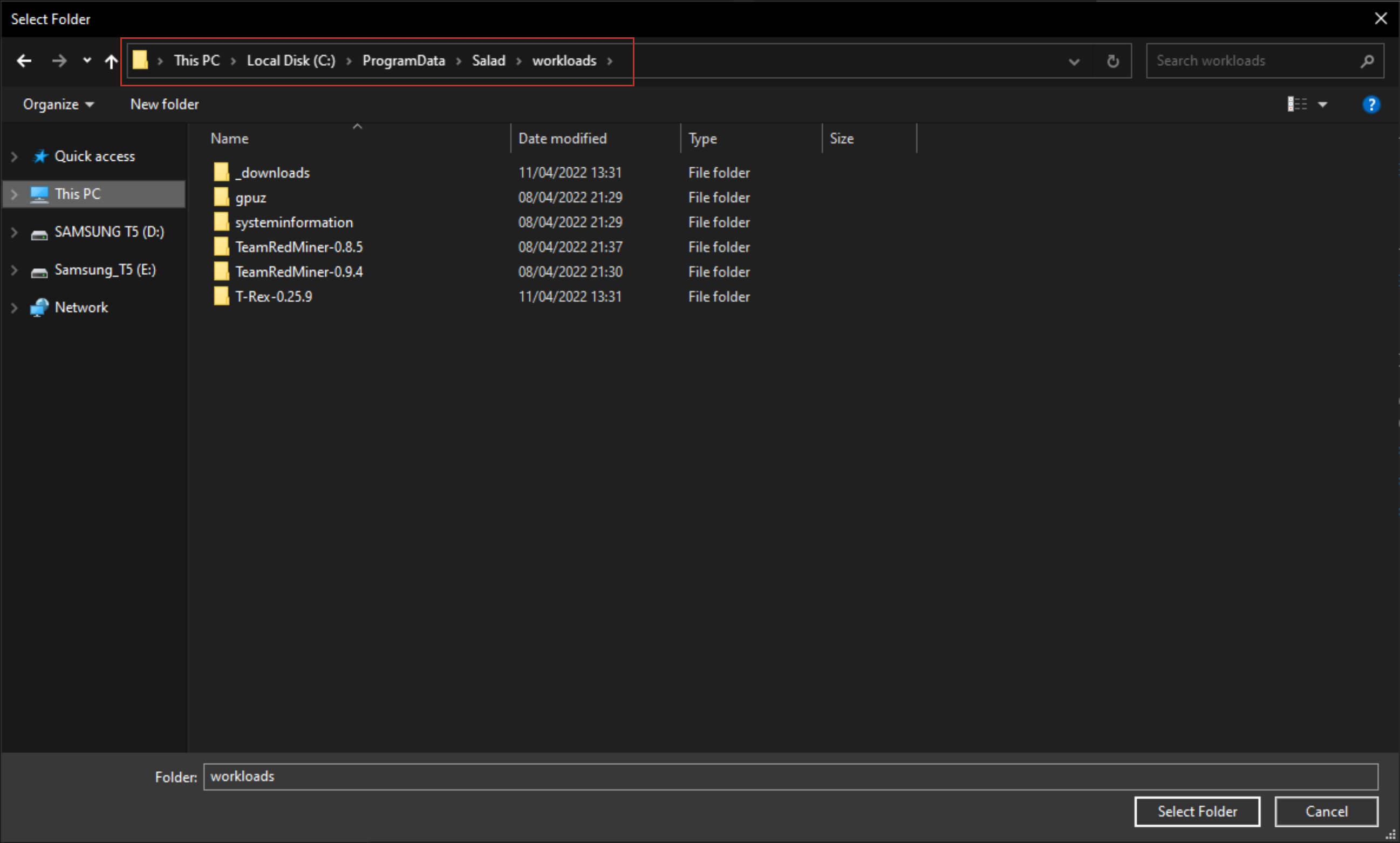Click date '08/04/2022 21:30'
The width and height of the screenshot is (1400, 843).
click(x=570, y=271)
